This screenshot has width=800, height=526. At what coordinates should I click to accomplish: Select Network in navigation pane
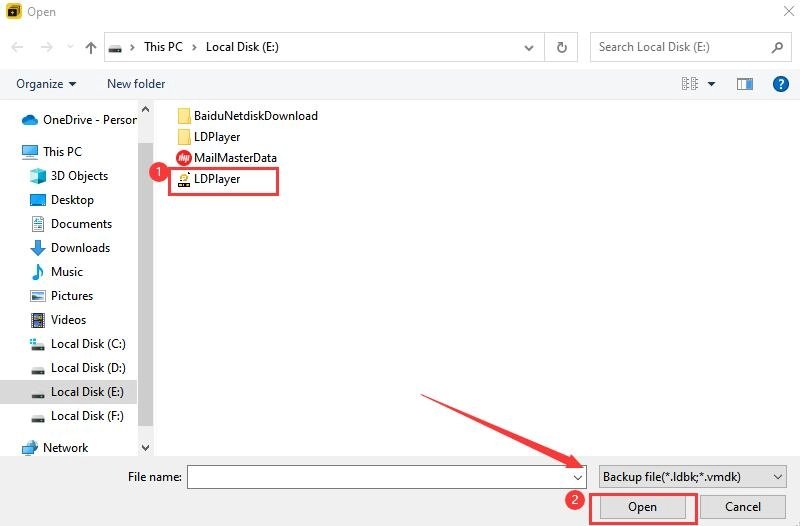[x=55, y=447]
